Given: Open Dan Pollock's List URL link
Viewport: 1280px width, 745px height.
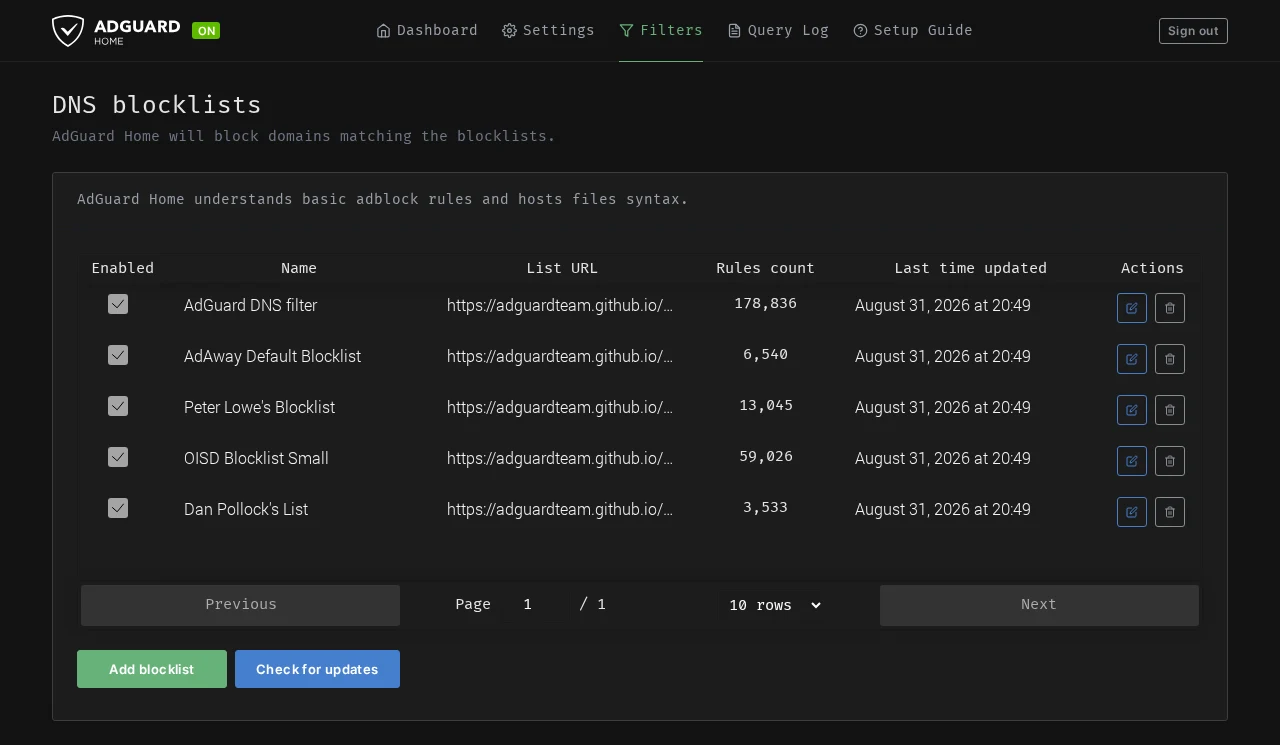Looking at the screenshot, I should (560, 509).
